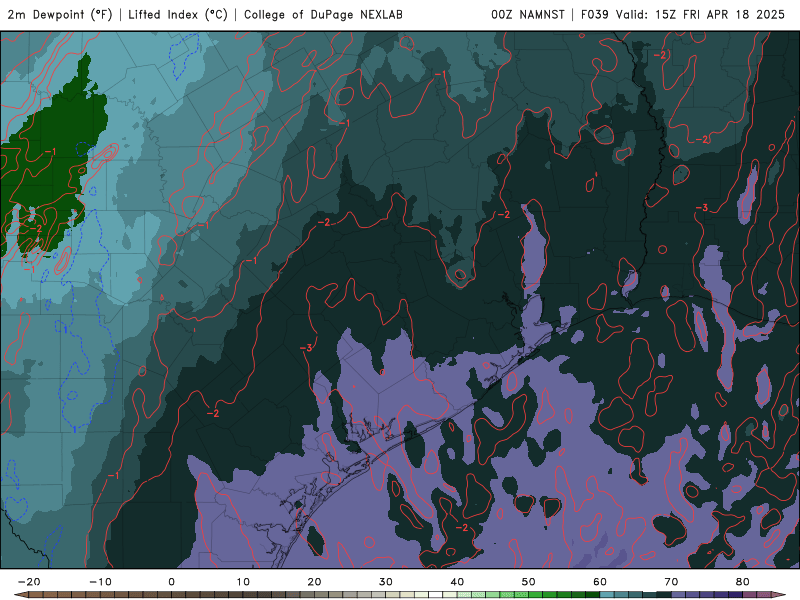Click the 'College of DuPage NEXLAB' label
800x600 pixels.
point(323,15)
